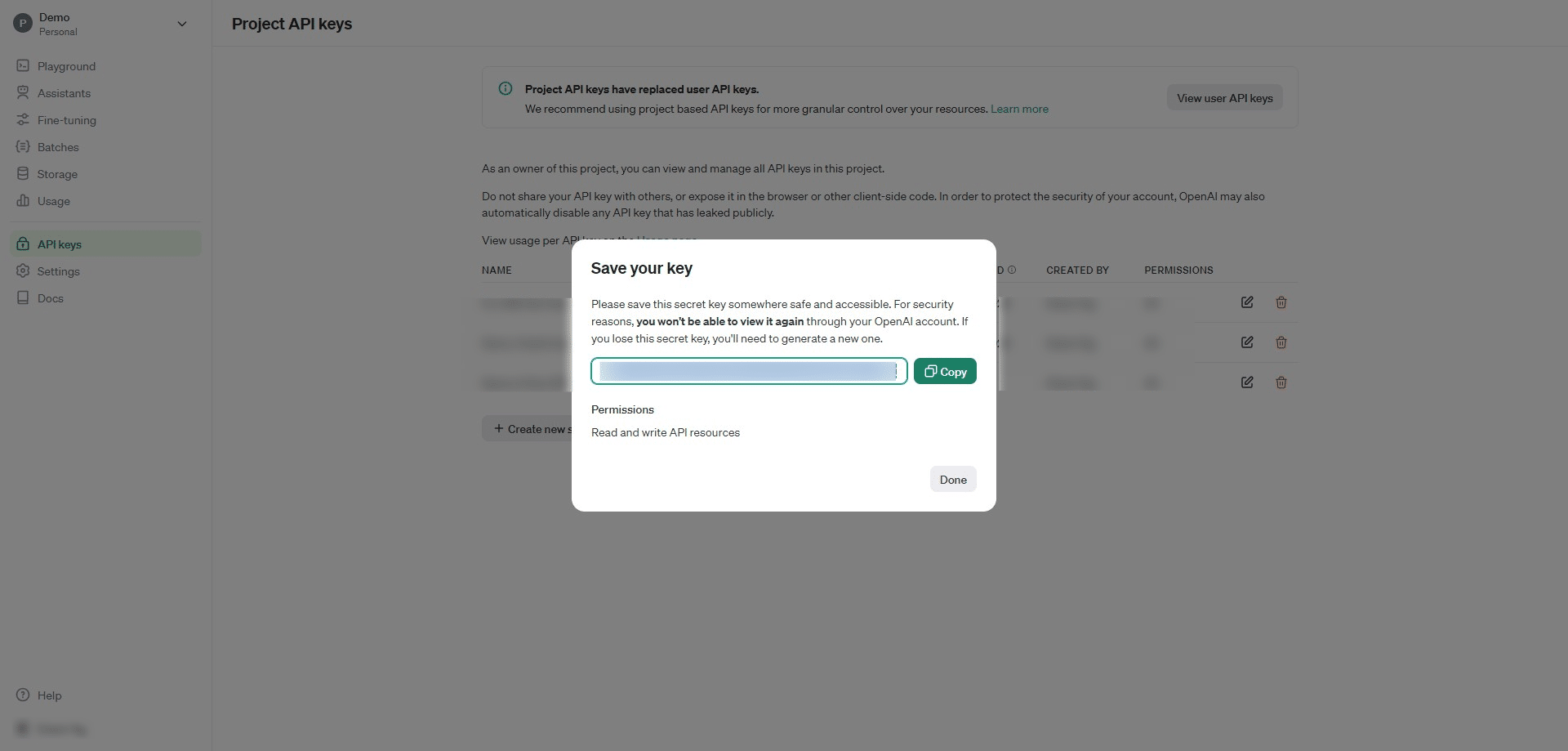Edit the second API key row
Image resolution: width=1568 pixels, height=751 pixels.
click(x=1247, y=342)
